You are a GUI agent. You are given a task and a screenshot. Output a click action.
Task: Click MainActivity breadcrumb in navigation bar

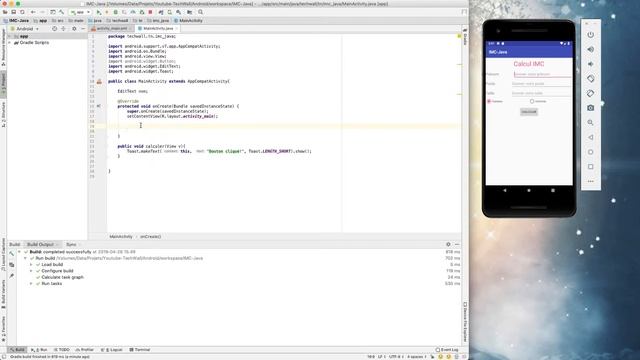[x=188, y=20]
